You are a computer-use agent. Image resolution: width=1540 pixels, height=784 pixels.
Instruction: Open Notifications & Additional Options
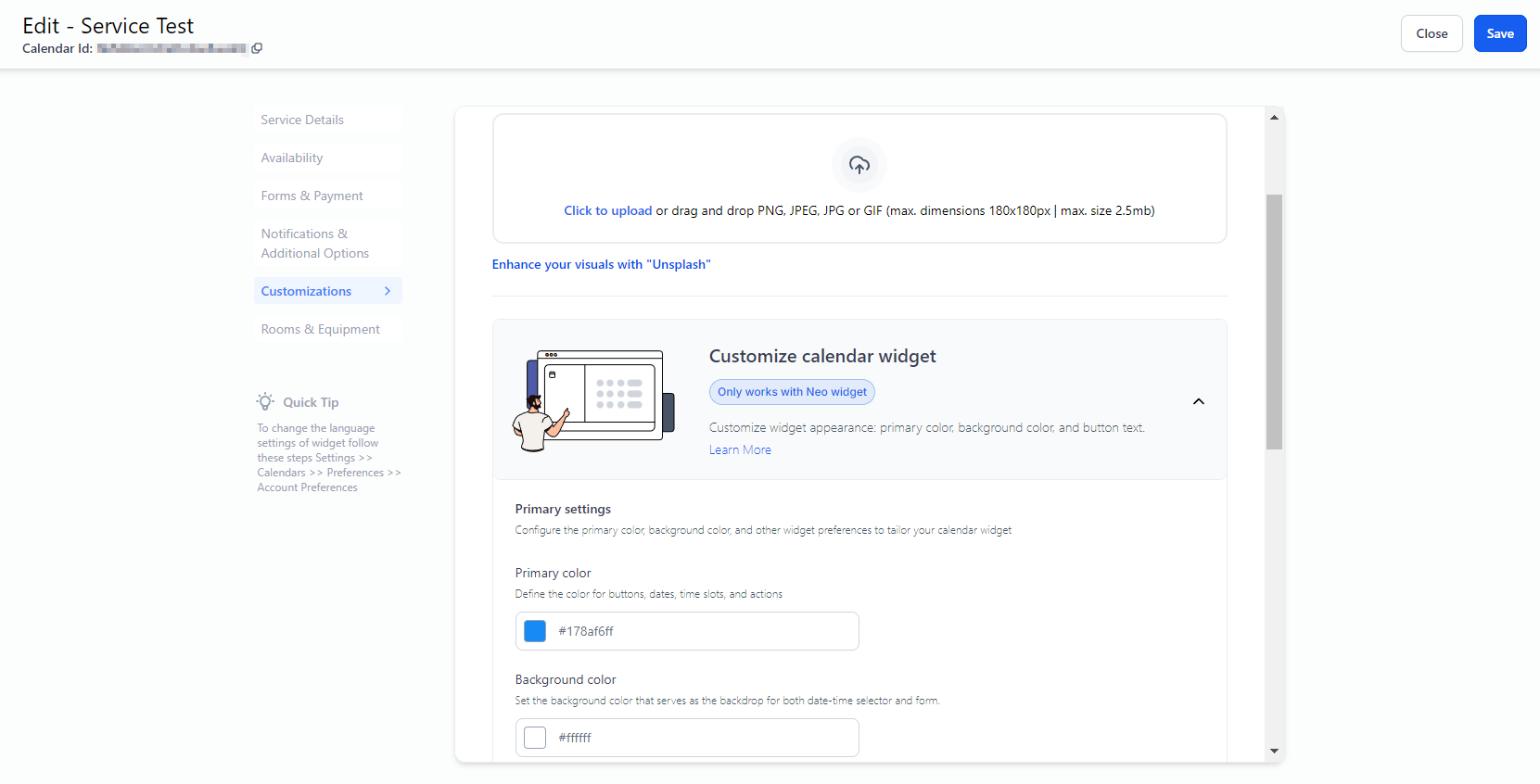tap(314, 244)
